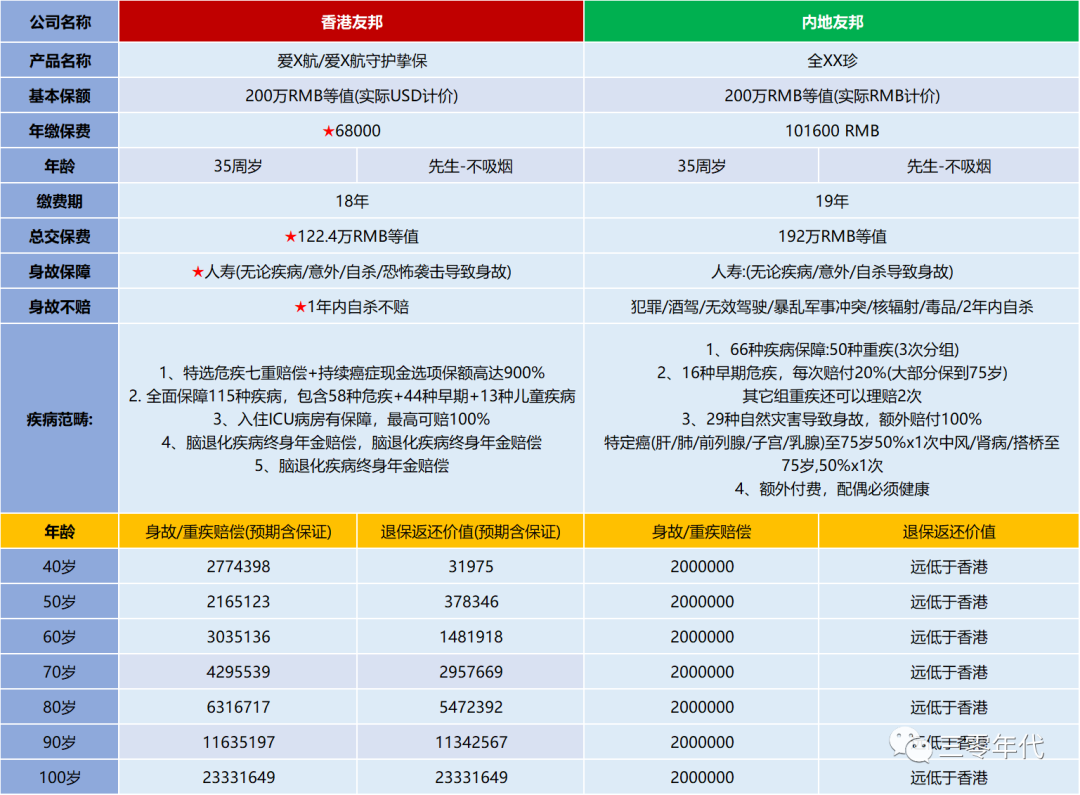
Task: Select the 100岁 row label
Action: pyautogui.click(x=60, y=777)
